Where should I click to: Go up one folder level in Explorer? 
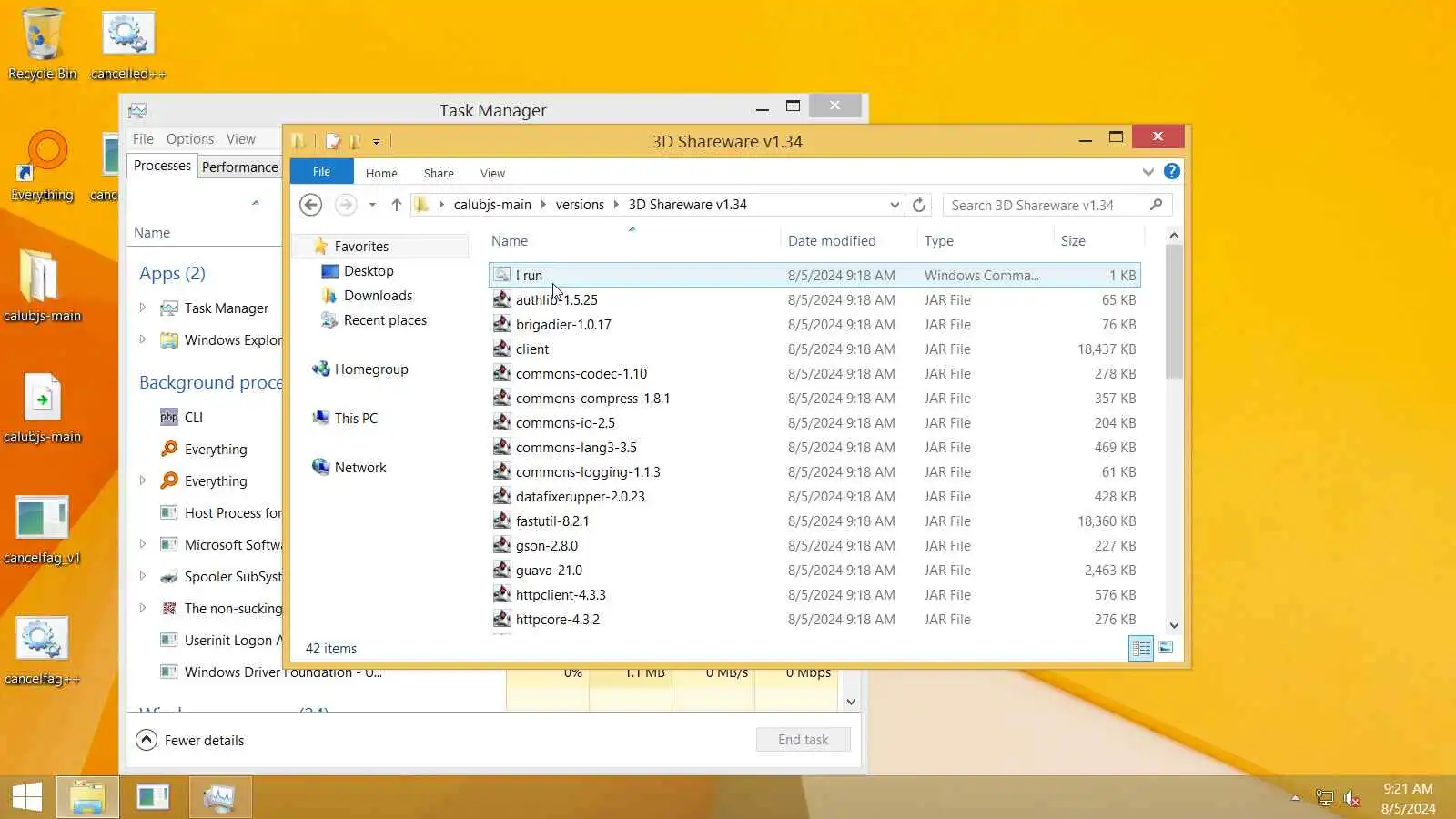(397, 205)
